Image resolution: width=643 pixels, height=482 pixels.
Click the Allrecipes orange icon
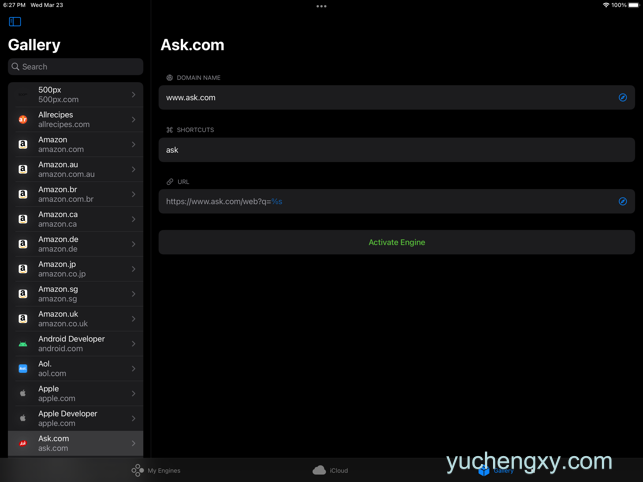(x=23, y=119)
